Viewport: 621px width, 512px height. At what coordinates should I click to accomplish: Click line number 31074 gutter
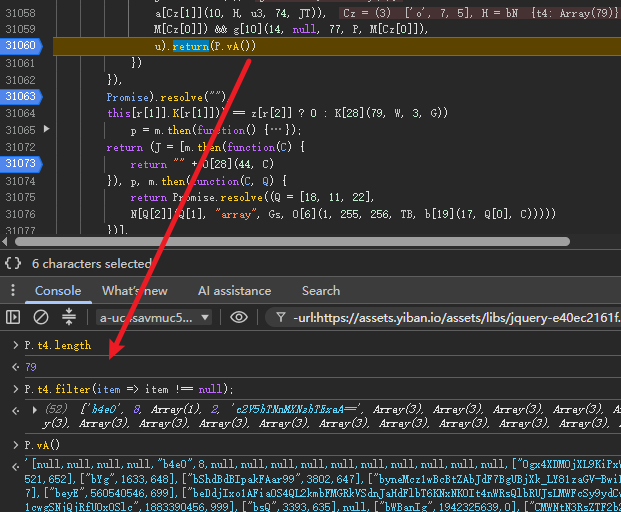point(21,181)
